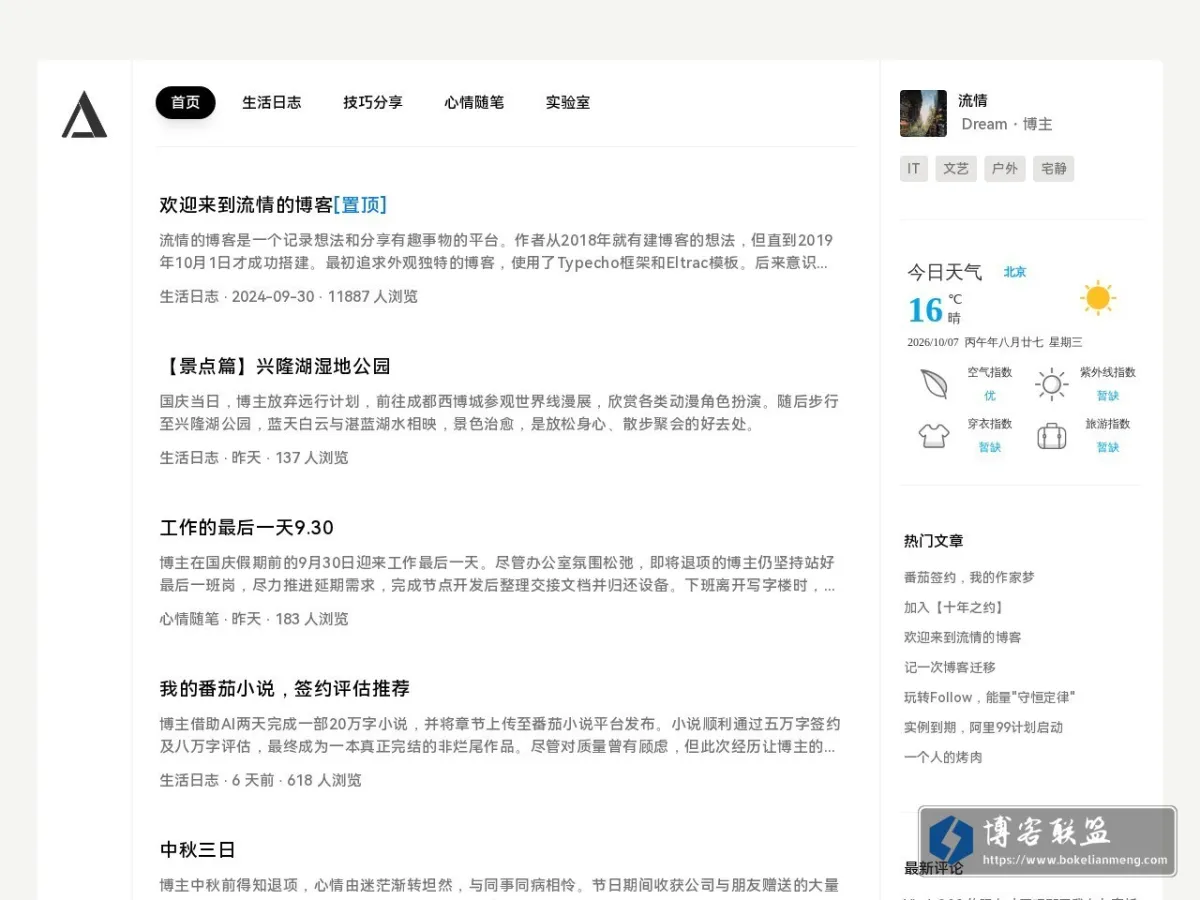Click the t-shirt clothing index icon
Screen dimensions: 1200x900
(934, 436)
